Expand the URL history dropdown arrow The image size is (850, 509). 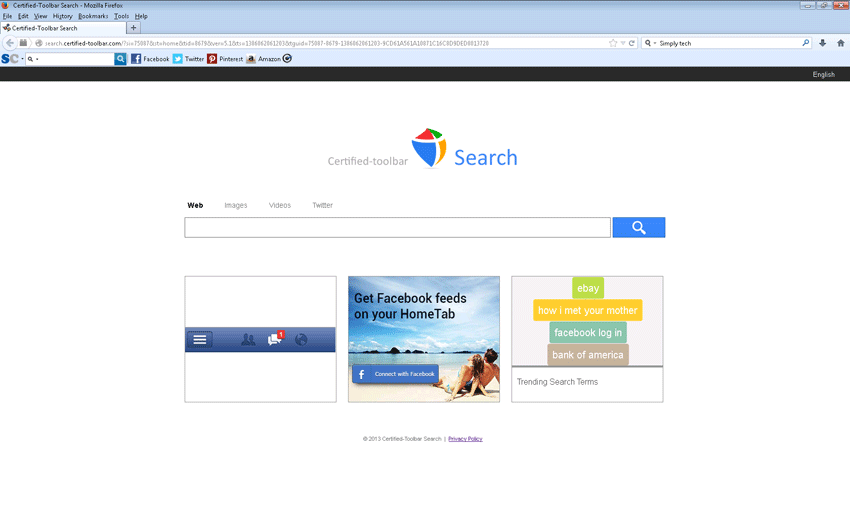(622, 43)
